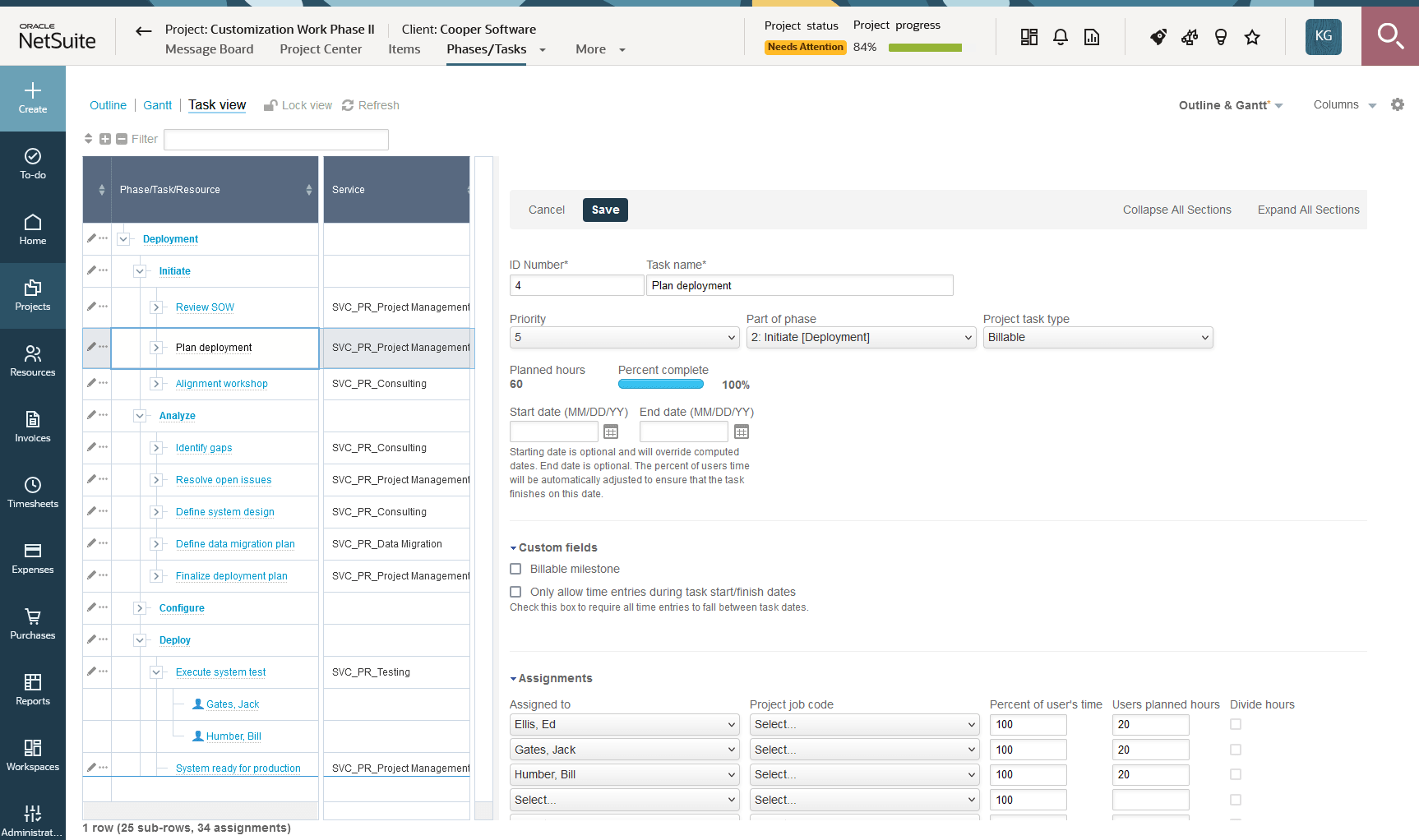Open the To-do sidebar item
Screen dimensions: 1419x840
pyautogui.click(x=33, y=164)
